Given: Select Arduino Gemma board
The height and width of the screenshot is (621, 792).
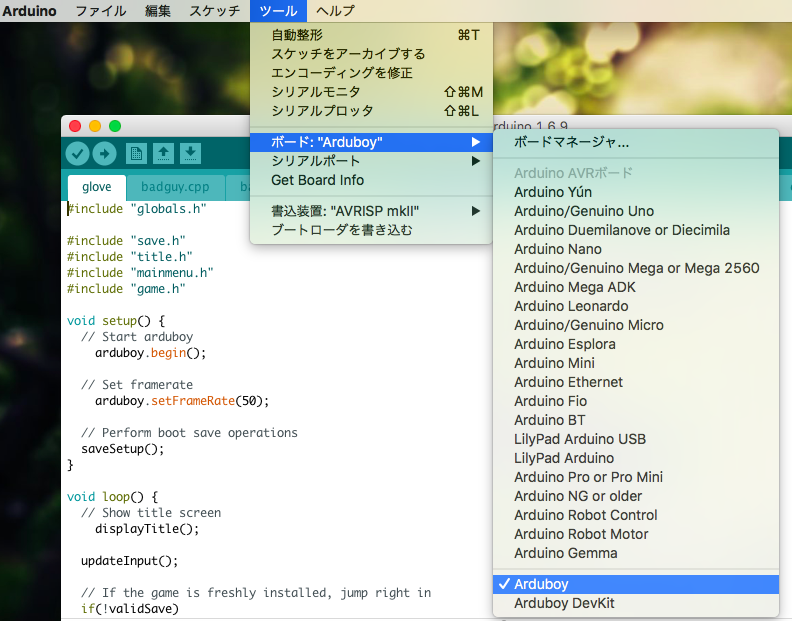Looking at the screenshot, I should [x=636, y=553].
